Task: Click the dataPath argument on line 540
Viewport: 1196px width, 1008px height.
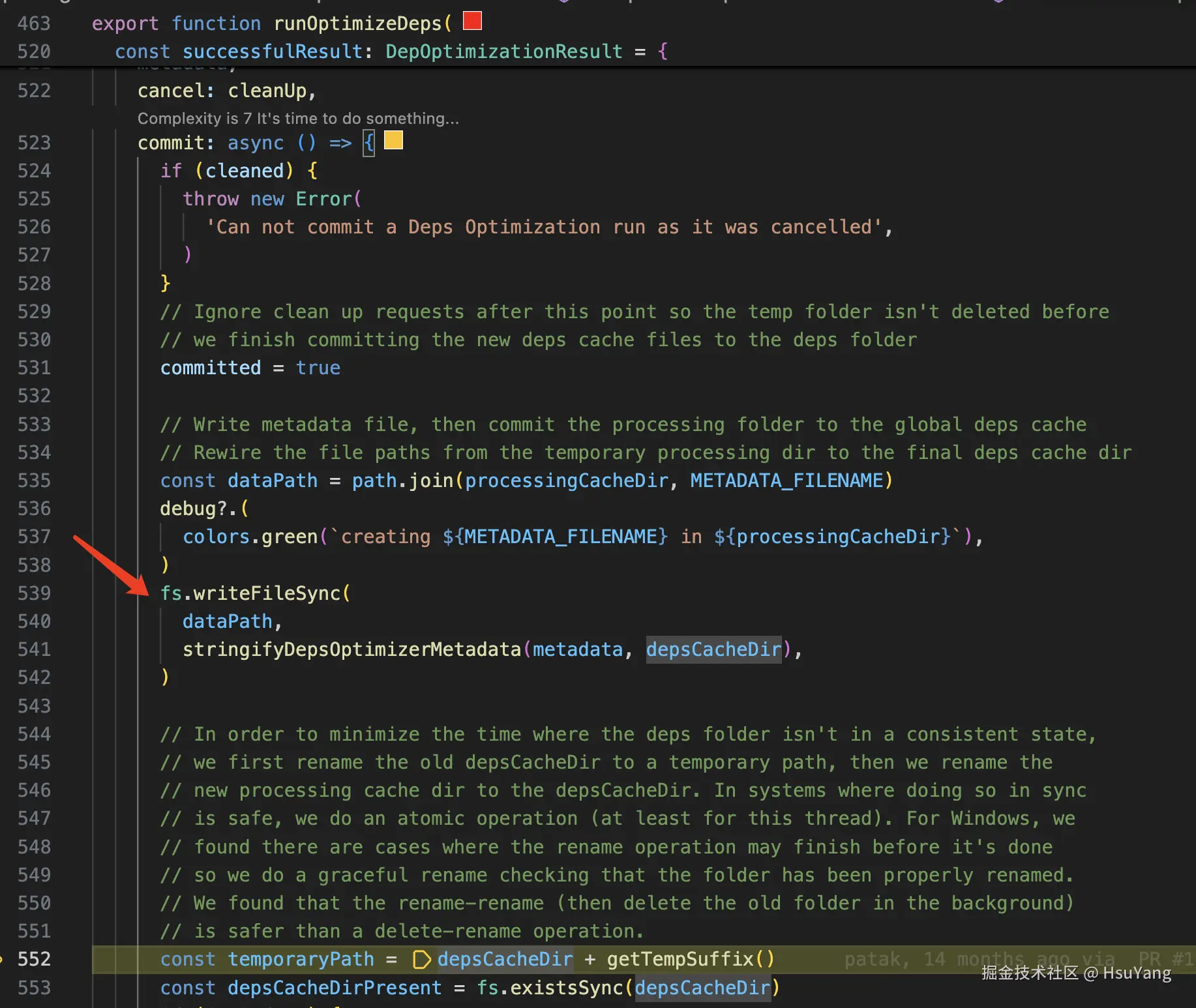Action: pyautogui.click(x=228, y=621)
